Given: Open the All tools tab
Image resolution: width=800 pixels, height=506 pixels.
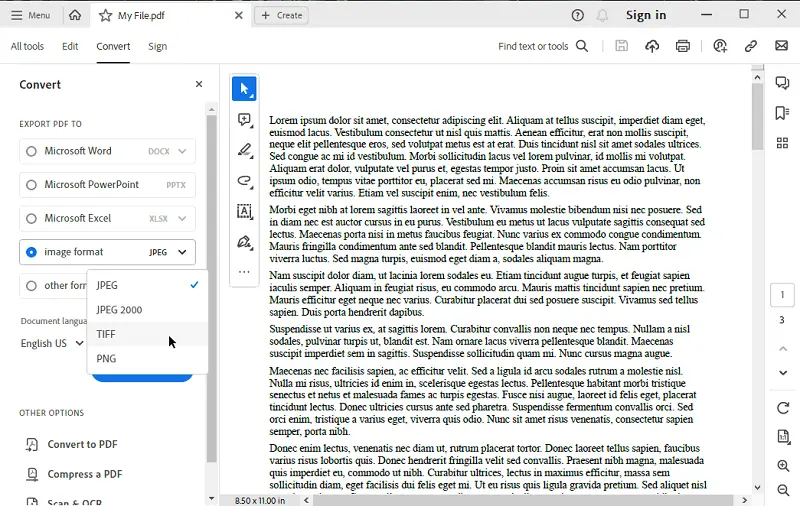Looking at the screenshot, I should pos(27,46).
